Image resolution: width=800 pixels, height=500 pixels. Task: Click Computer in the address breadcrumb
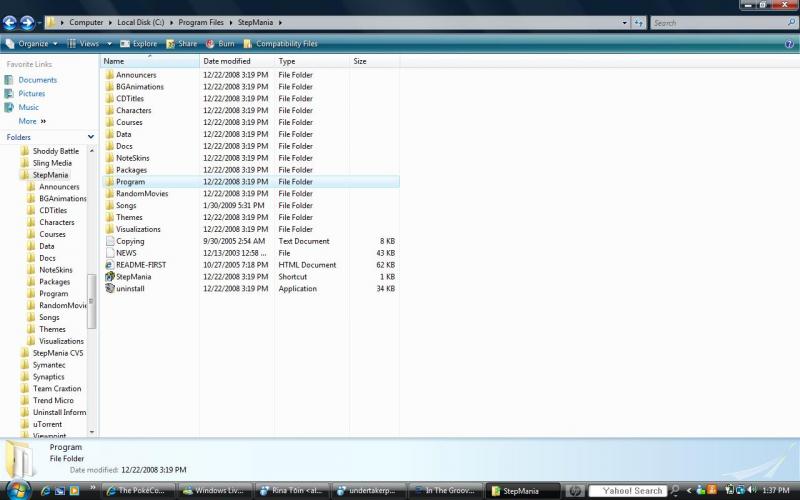(x=86, y=22)
